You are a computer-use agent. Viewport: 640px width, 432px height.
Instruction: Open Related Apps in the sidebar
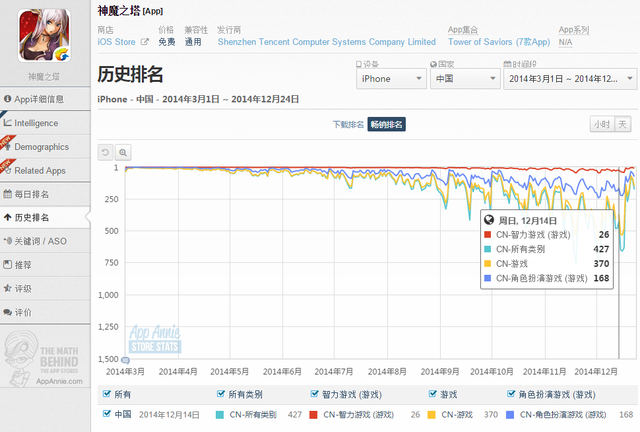click(x=45, y=170)
